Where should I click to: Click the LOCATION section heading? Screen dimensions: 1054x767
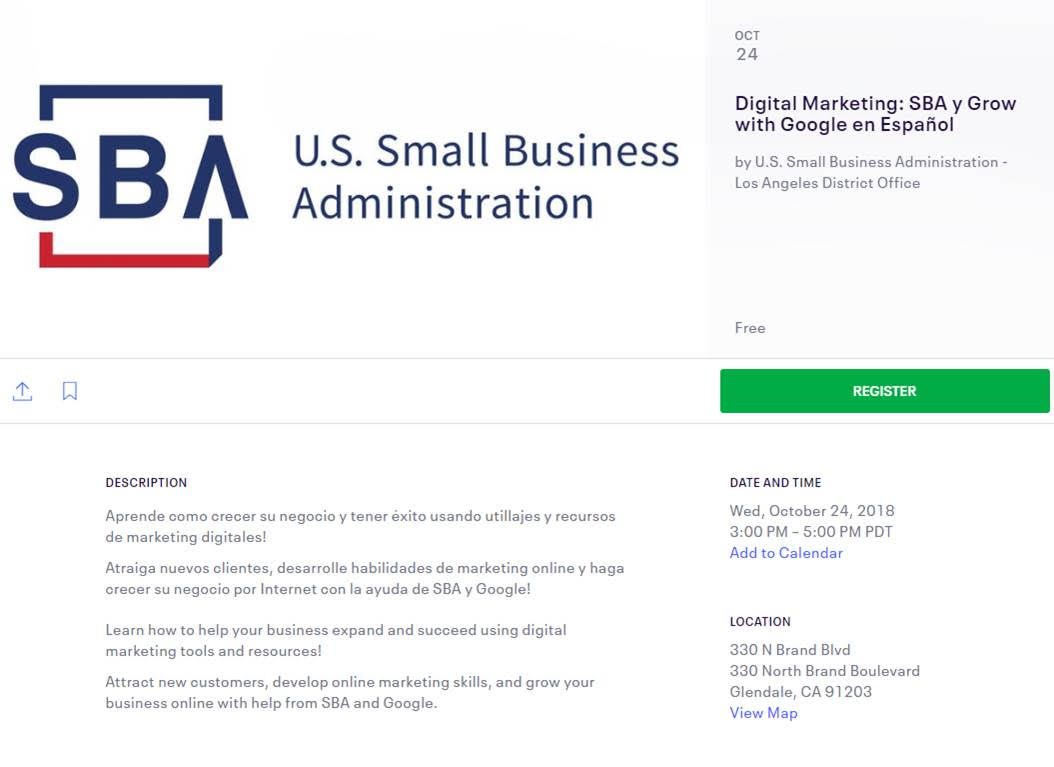[x=760, y=622]
